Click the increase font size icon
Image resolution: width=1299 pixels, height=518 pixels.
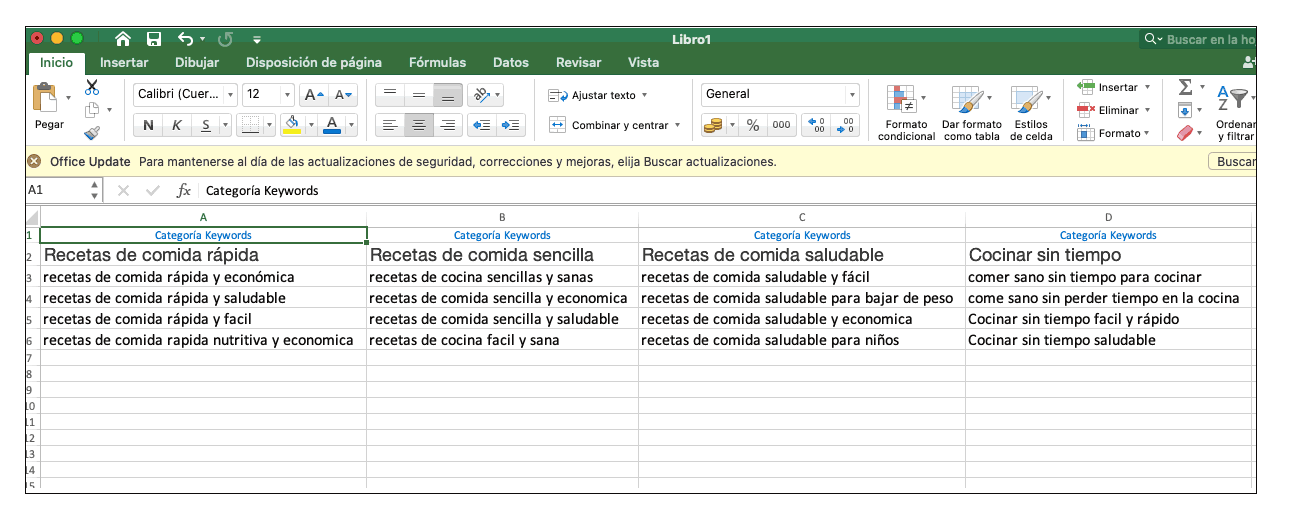point(313,95)
